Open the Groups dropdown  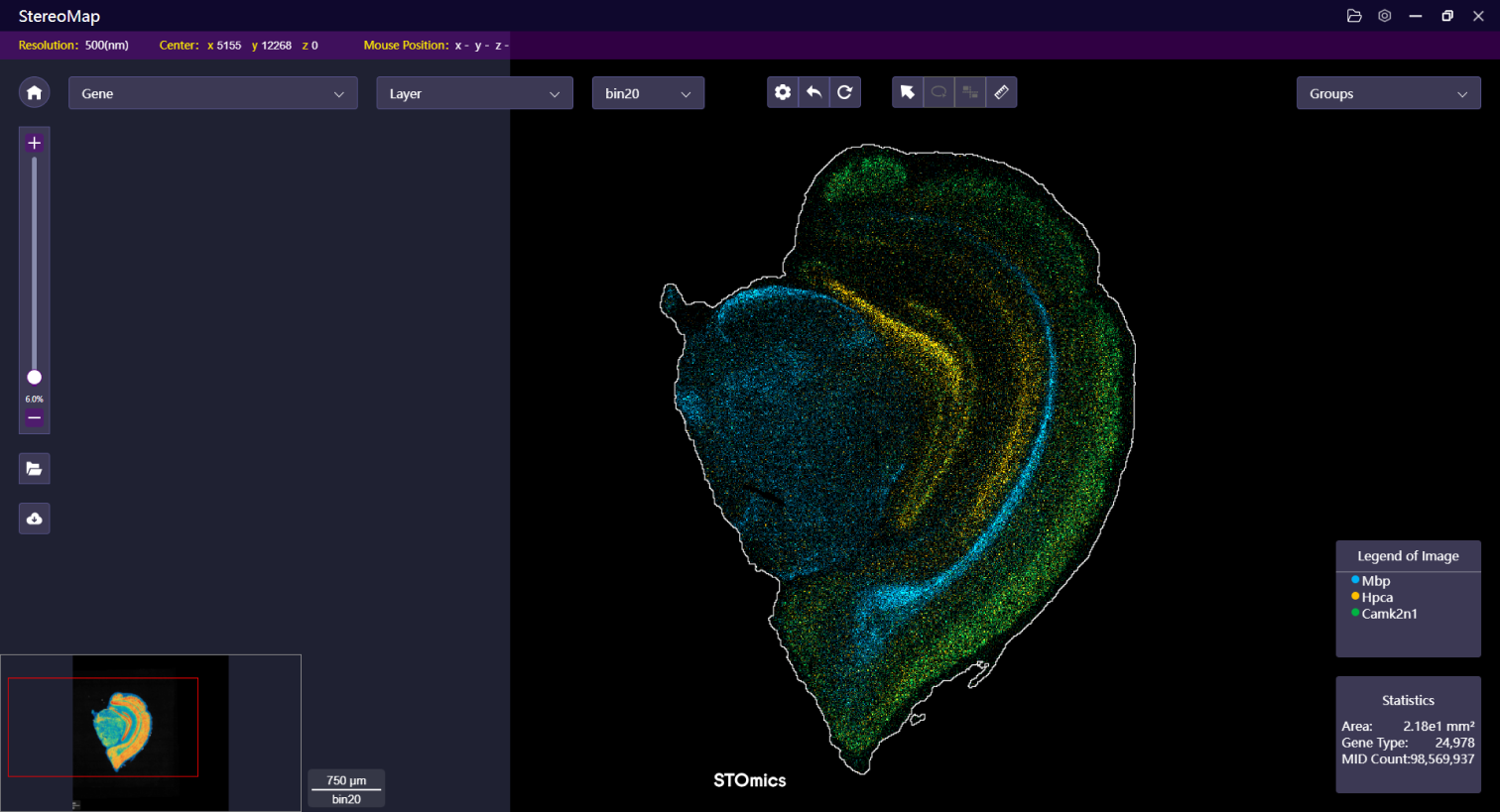pyautogui.click(x=1388, y=93)
